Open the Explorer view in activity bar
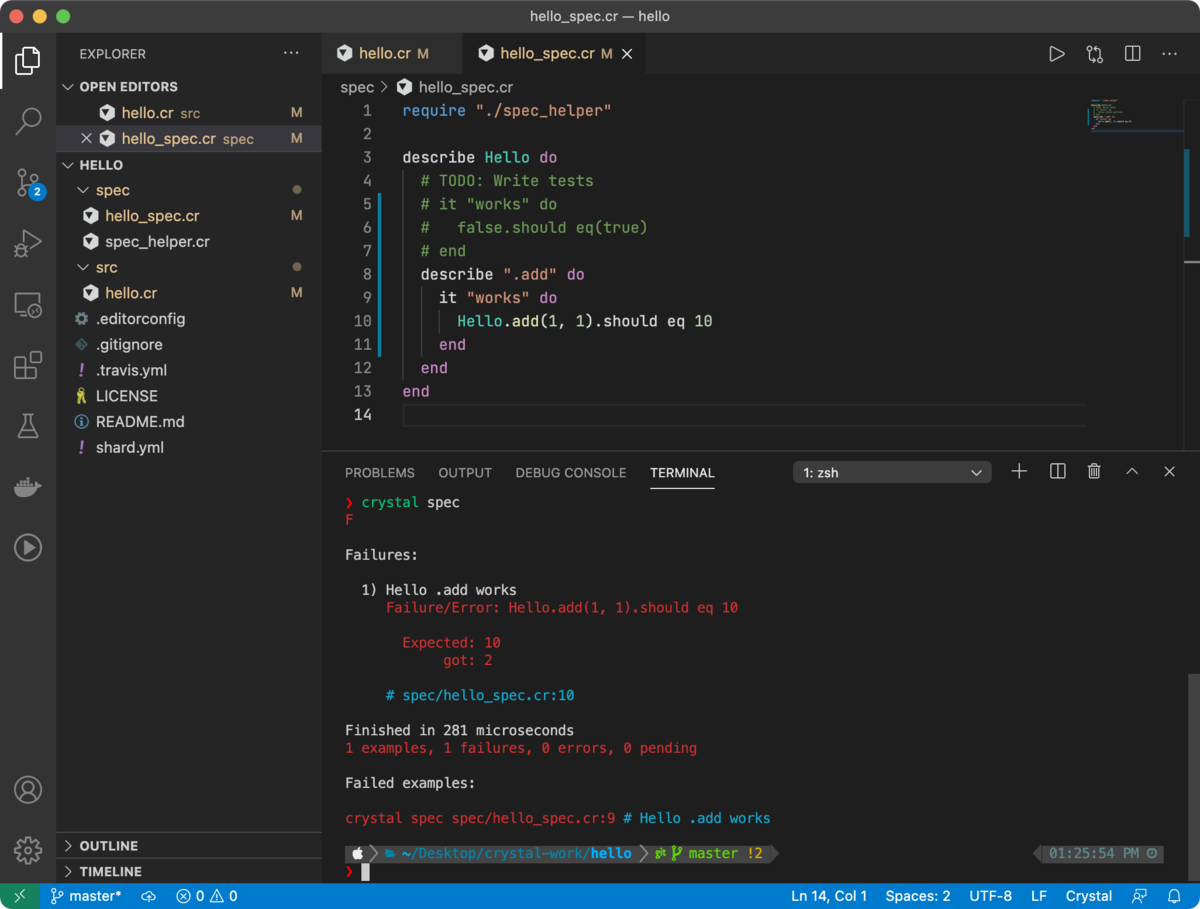Image resolution: width=1200 pixels, height=909 pixels. click(x=28, y=61)
